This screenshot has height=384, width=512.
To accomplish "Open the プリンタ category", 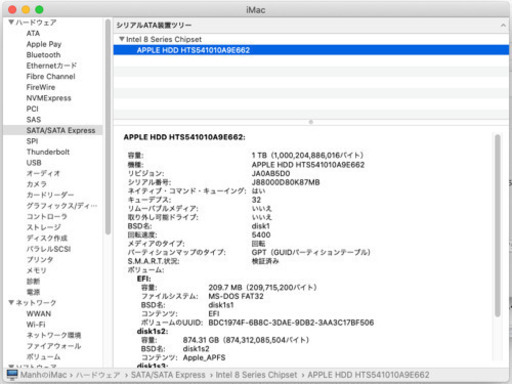I will tap(40, 260).
